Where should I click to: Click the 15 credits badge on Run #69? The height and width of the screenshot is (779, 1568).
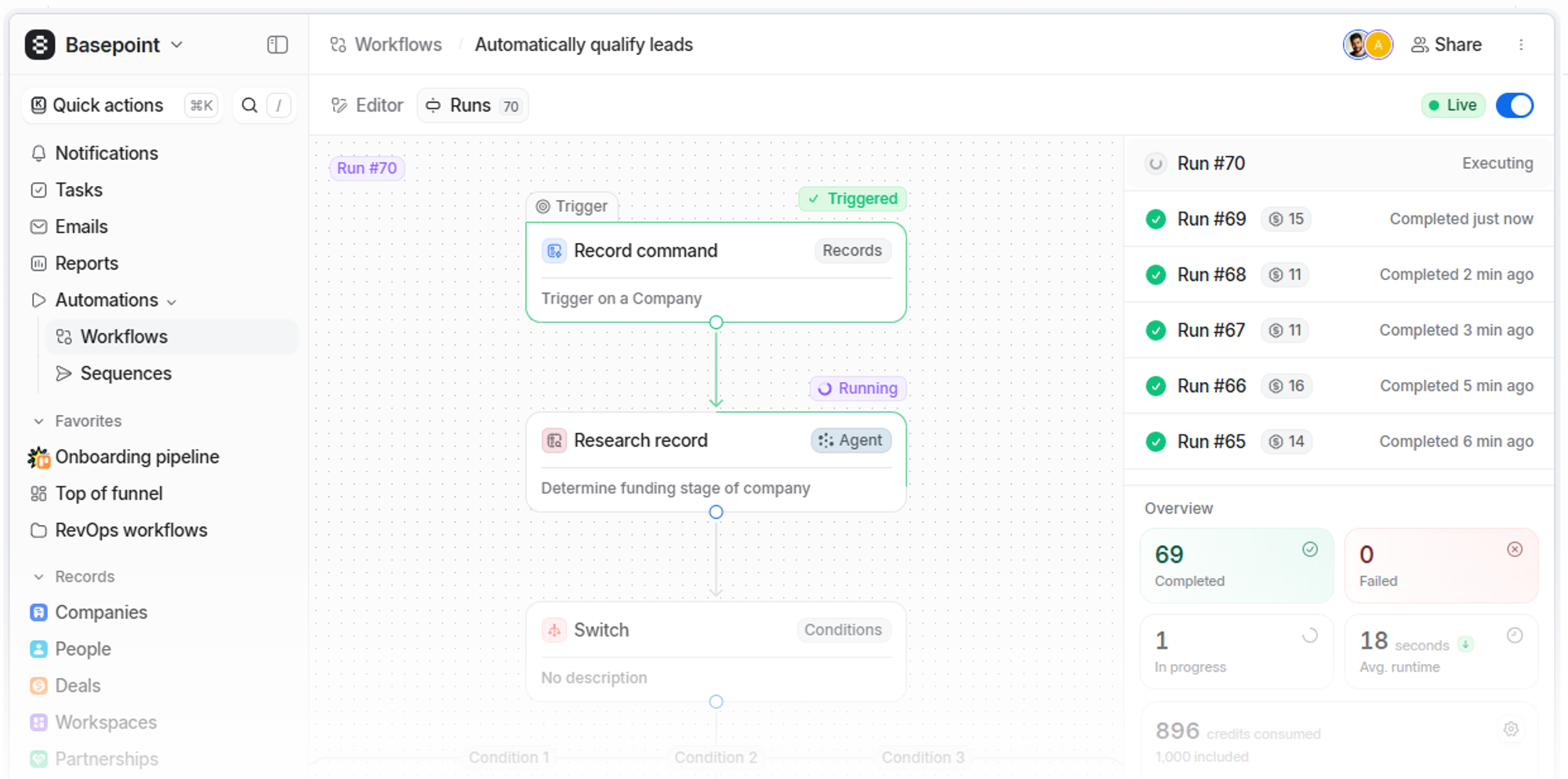click(x=1286, y=219)
